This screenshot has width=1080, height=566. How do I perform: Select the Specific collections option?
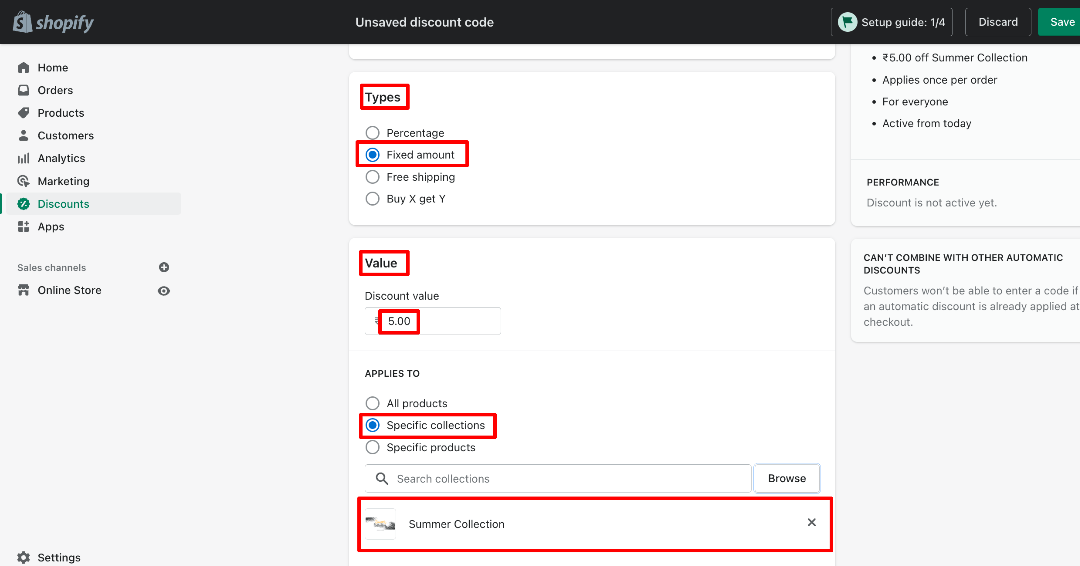(x=373, y=426)
